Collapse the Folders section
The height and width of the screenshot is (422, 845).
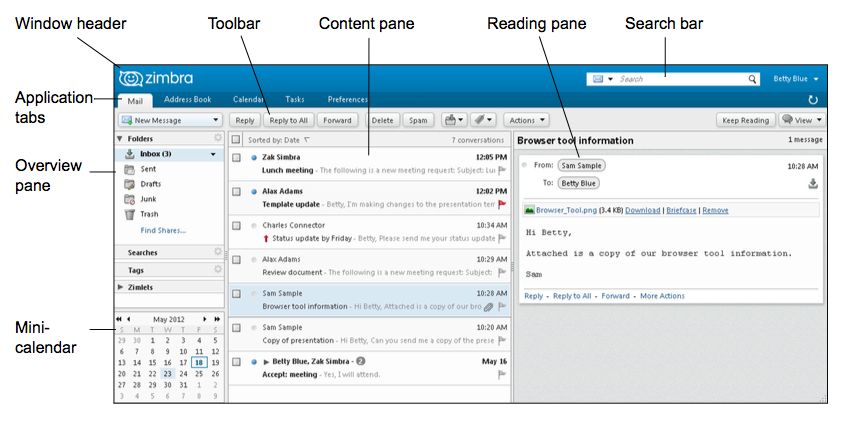click(120, 139)
